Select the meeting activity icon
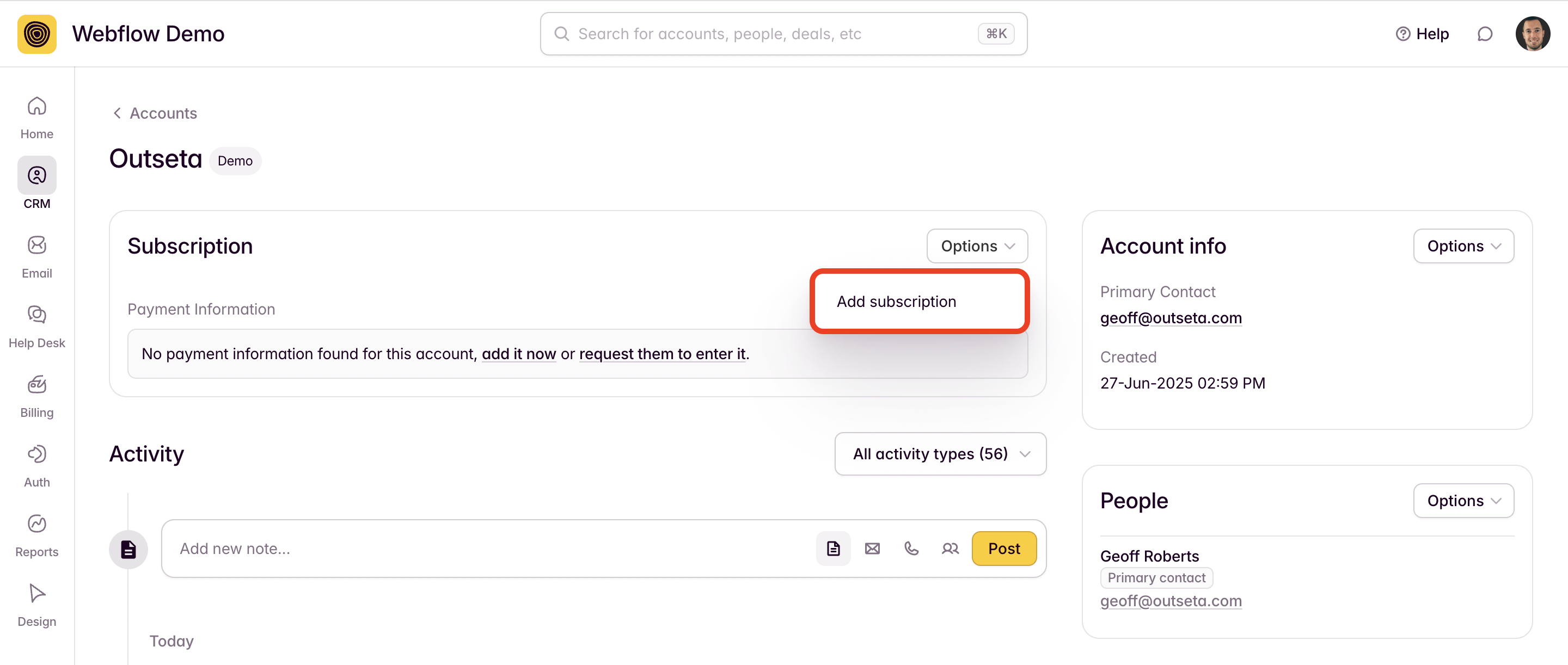This screenshot has height=665, width=1568. (950, 548)
